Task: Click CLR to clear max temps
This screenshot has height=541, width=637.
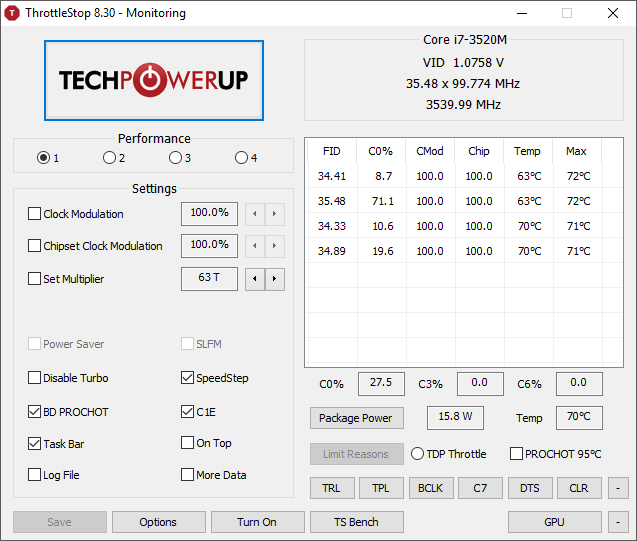Action: (x=579, y=488)
